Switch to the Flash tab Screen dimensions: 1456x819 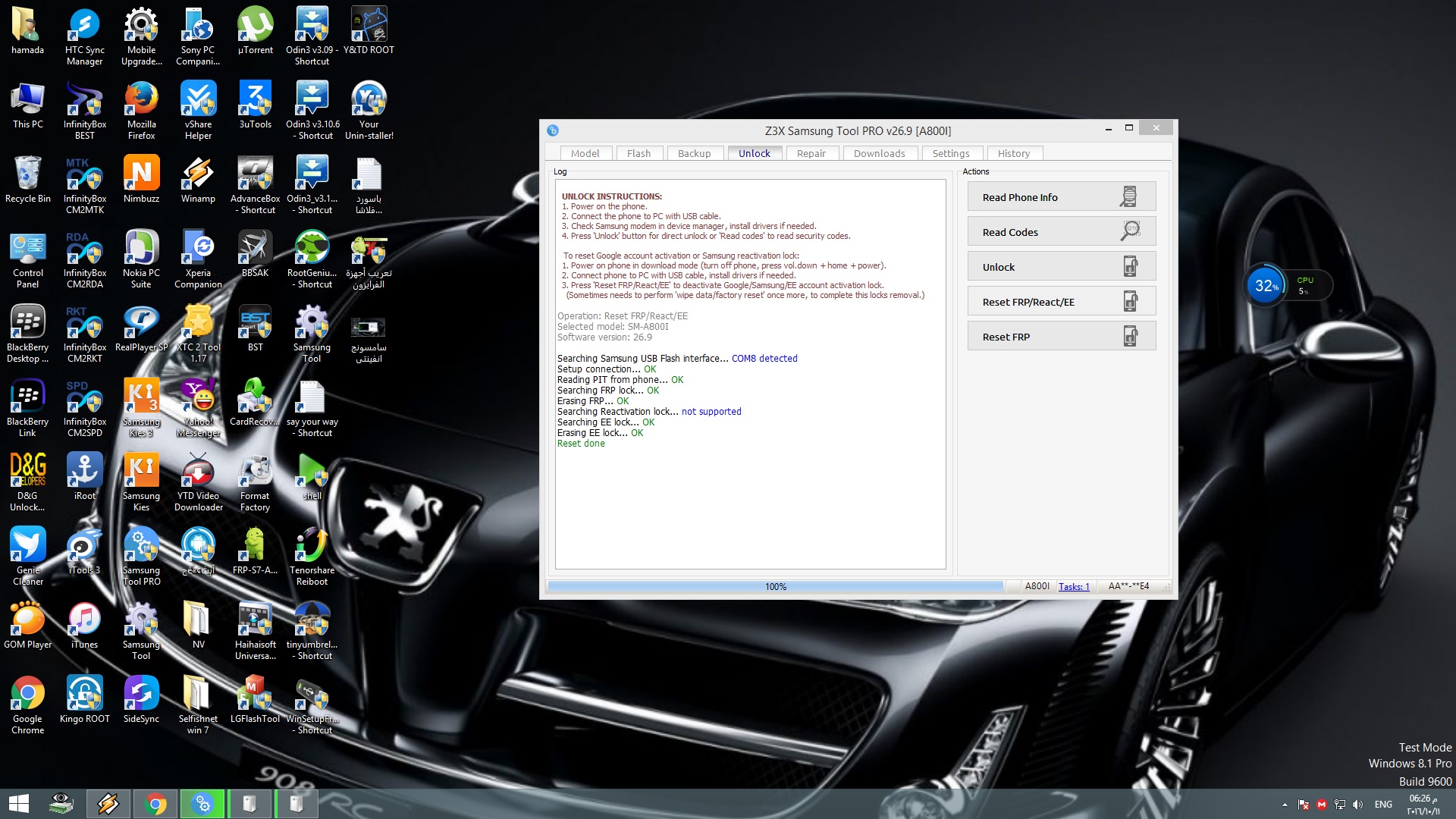click(x=639, y=153)
